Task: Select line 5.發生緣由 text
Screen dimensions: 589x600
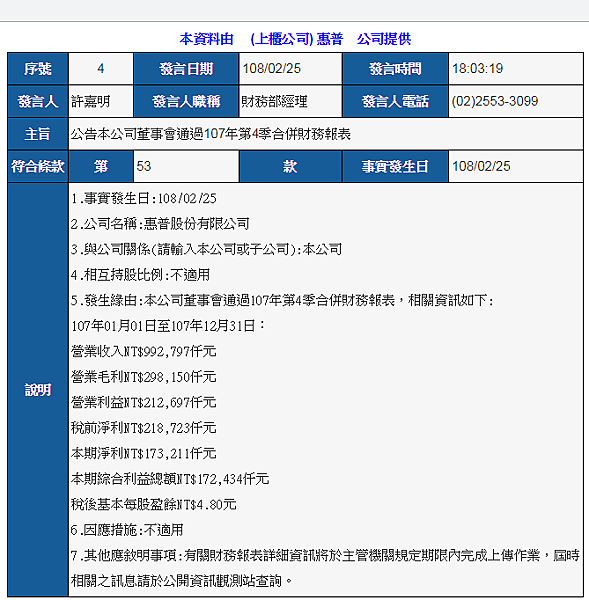Action: tap(282, 300)
